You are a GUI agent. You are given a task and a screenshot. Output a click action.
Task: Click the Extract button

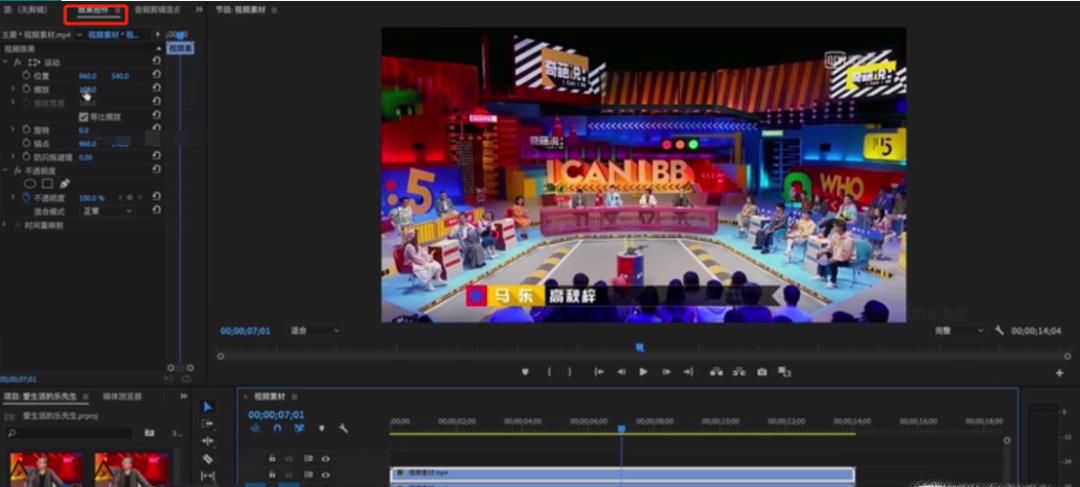[x=739, y=372]
